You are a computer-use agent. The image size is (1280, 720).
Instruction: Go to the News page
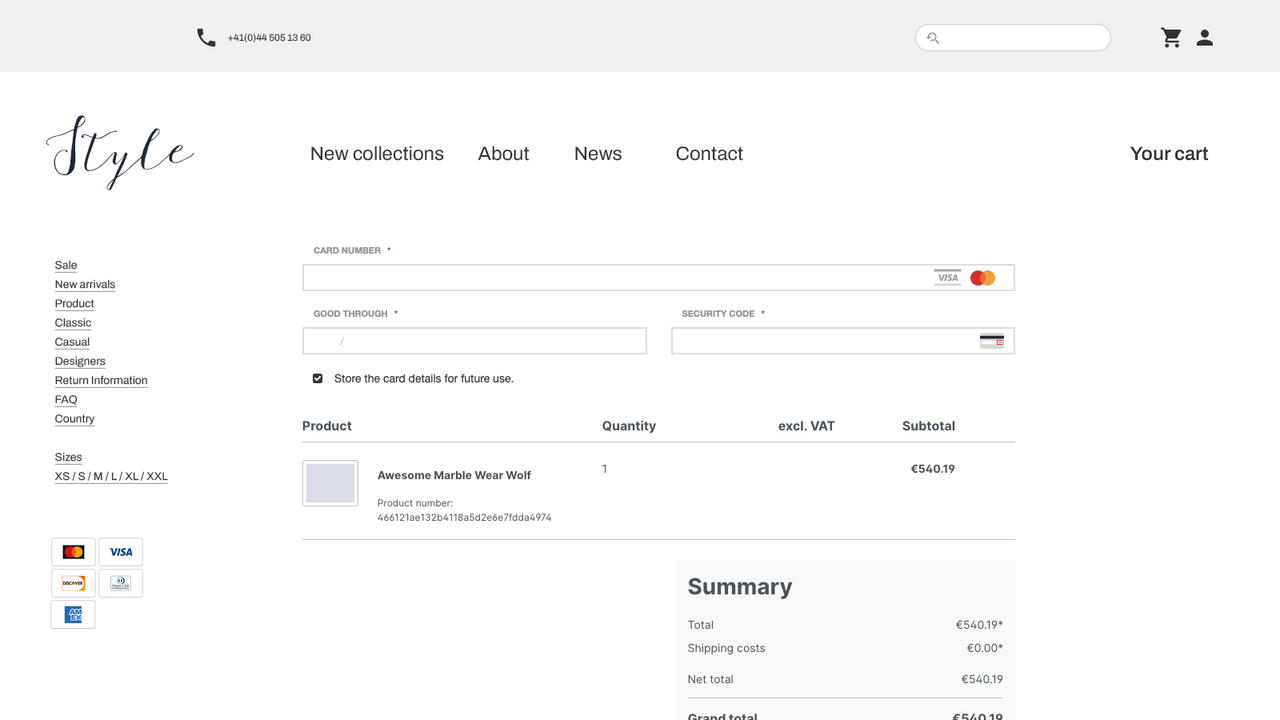[x=598, y=154]
